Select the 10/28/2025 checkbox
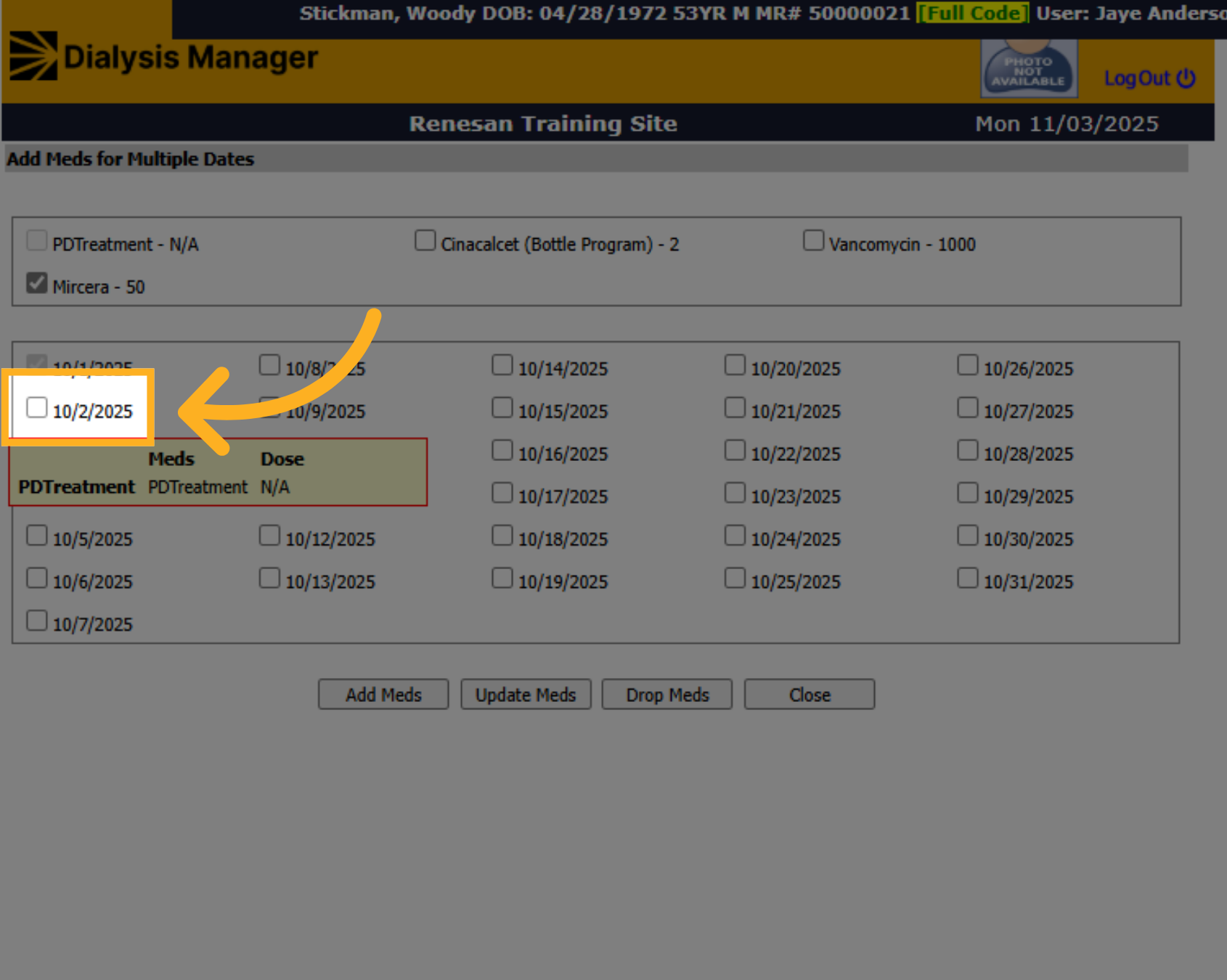Viewport: 1227px width, 980px height. (967, 450)
